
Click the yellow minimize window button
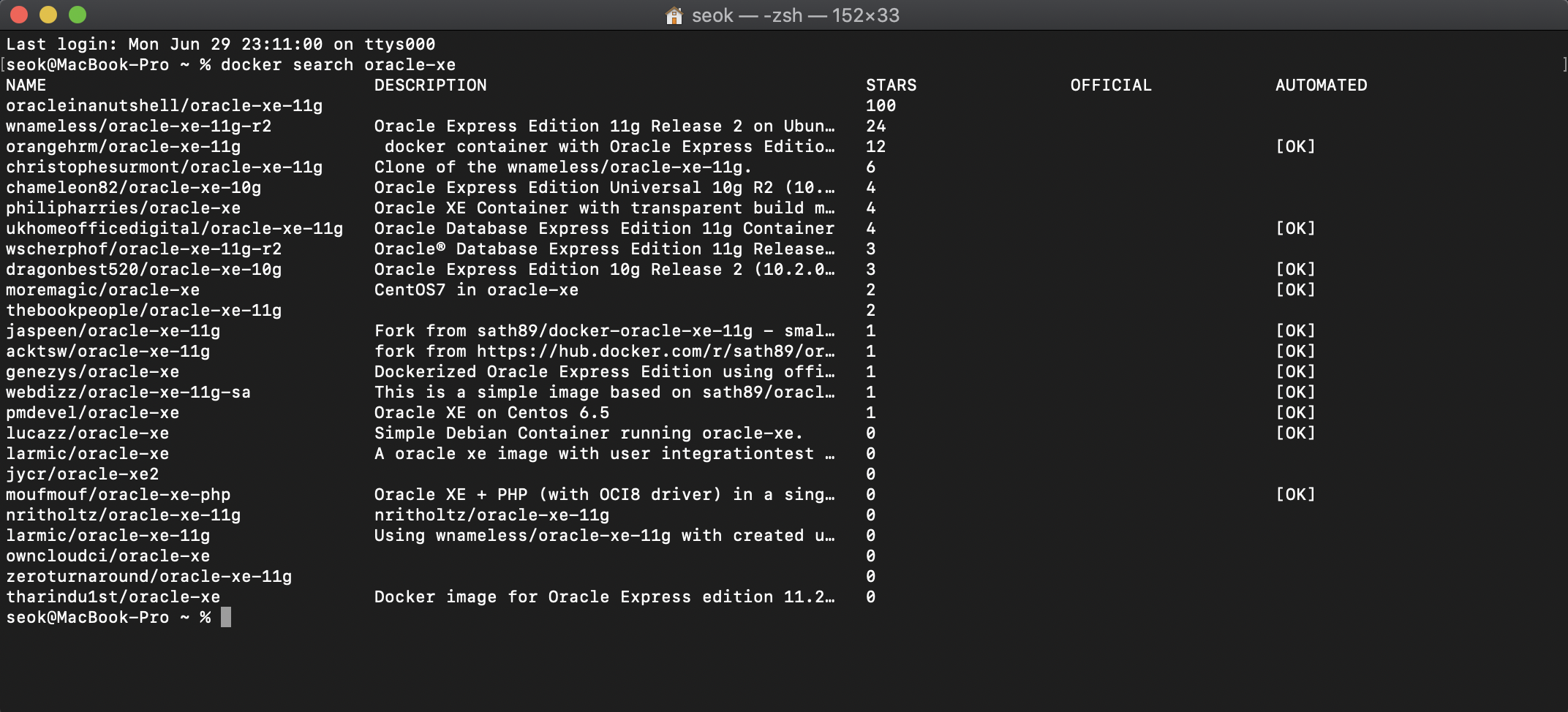point(48,15)
